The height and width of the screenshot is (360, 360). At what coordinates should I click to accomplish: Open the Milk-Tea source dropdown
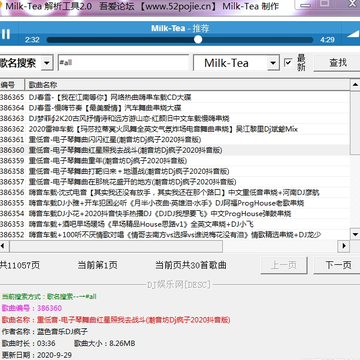(x=273, y=63)
